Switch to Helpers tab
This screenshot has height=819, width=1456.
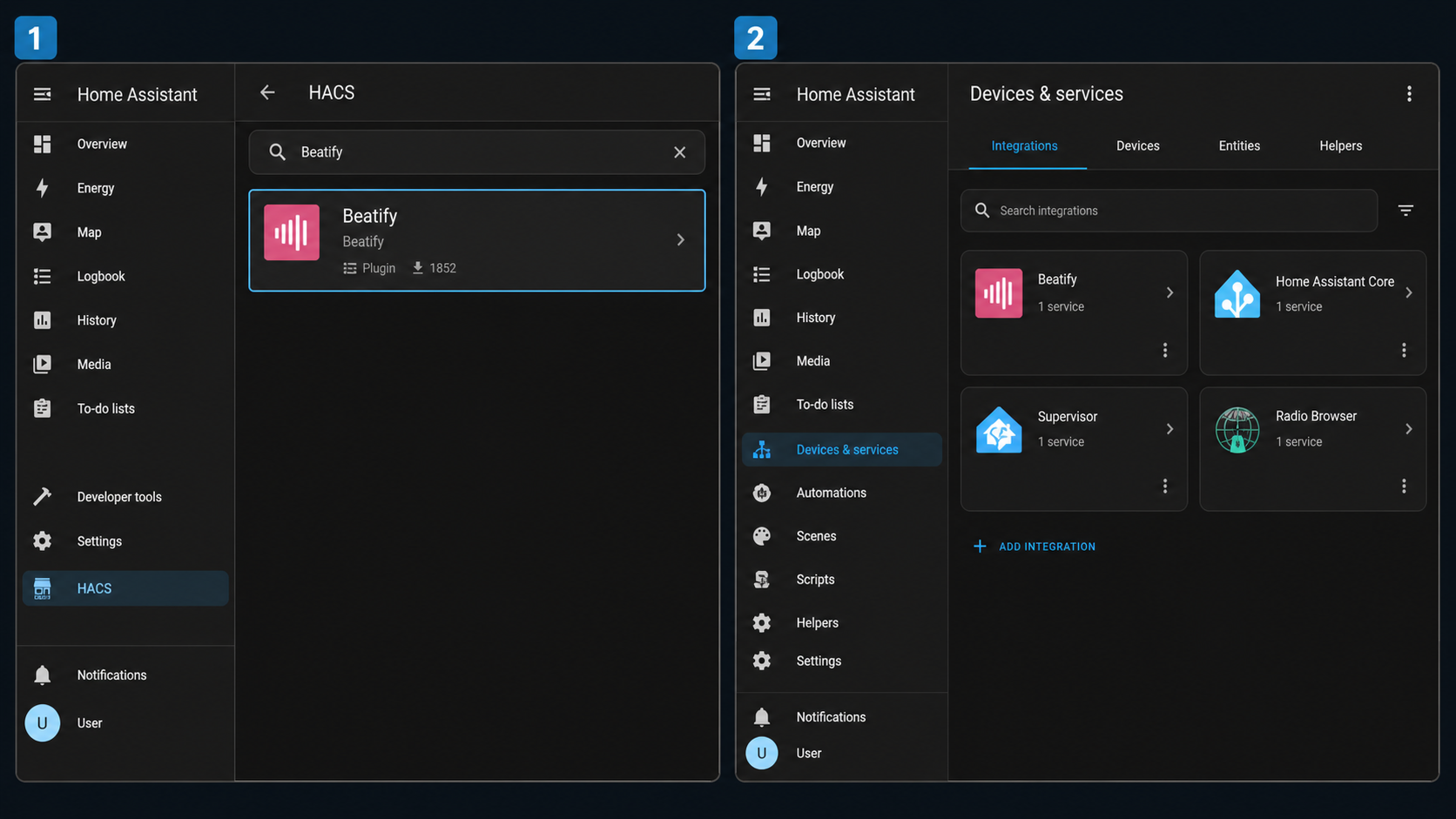(1340, 145)
